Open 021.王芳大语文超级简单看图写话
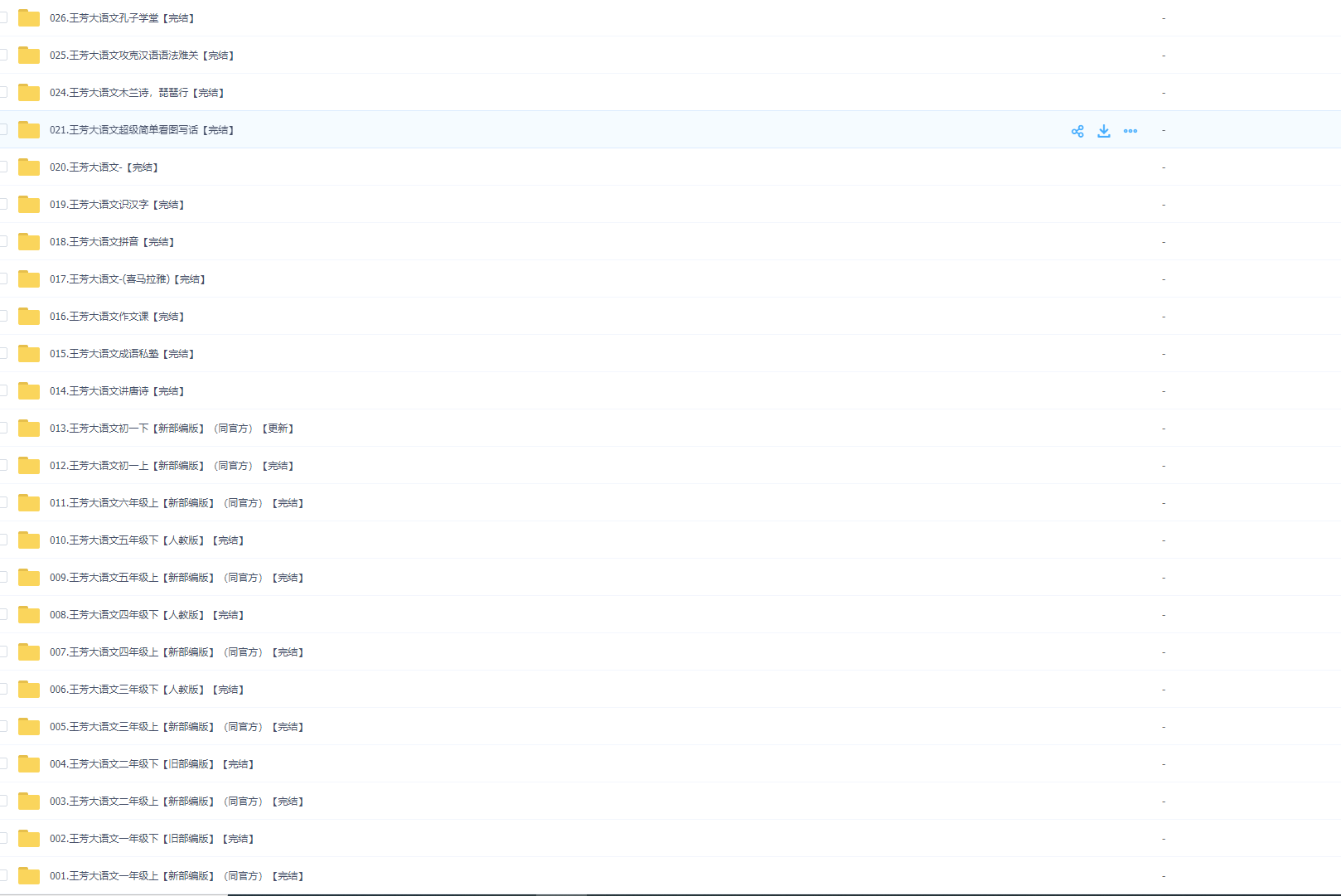1341x896 pixels. coord(142,129)
